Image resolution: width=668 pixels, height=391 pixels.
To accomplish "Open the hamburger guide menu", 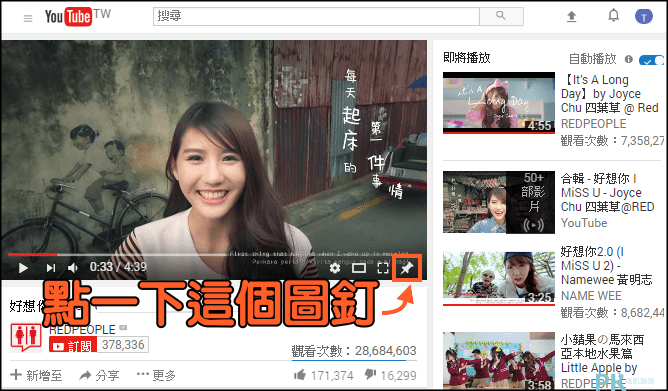I will click(28, 18).
